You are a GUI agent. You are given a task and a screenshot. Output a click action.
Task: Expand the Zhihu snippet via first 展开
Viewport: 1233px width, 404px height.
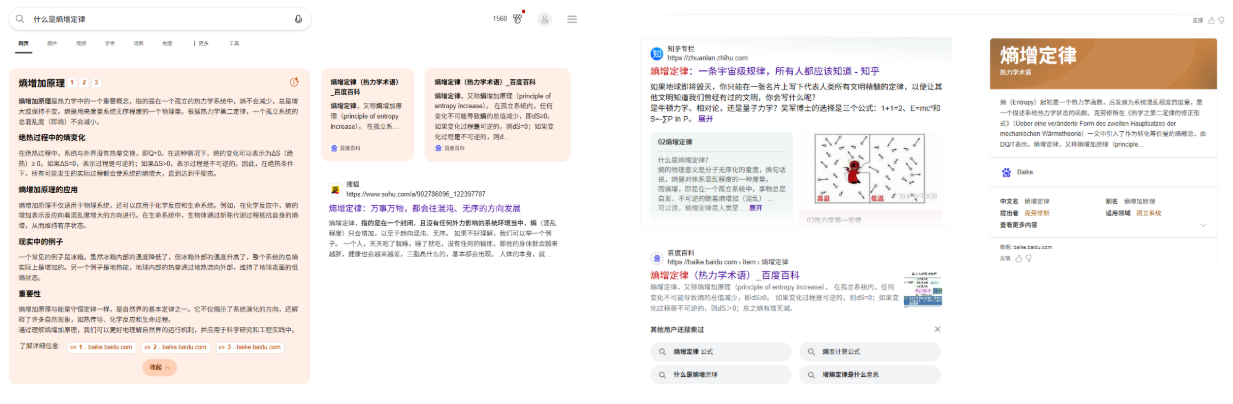click(705, 118)
